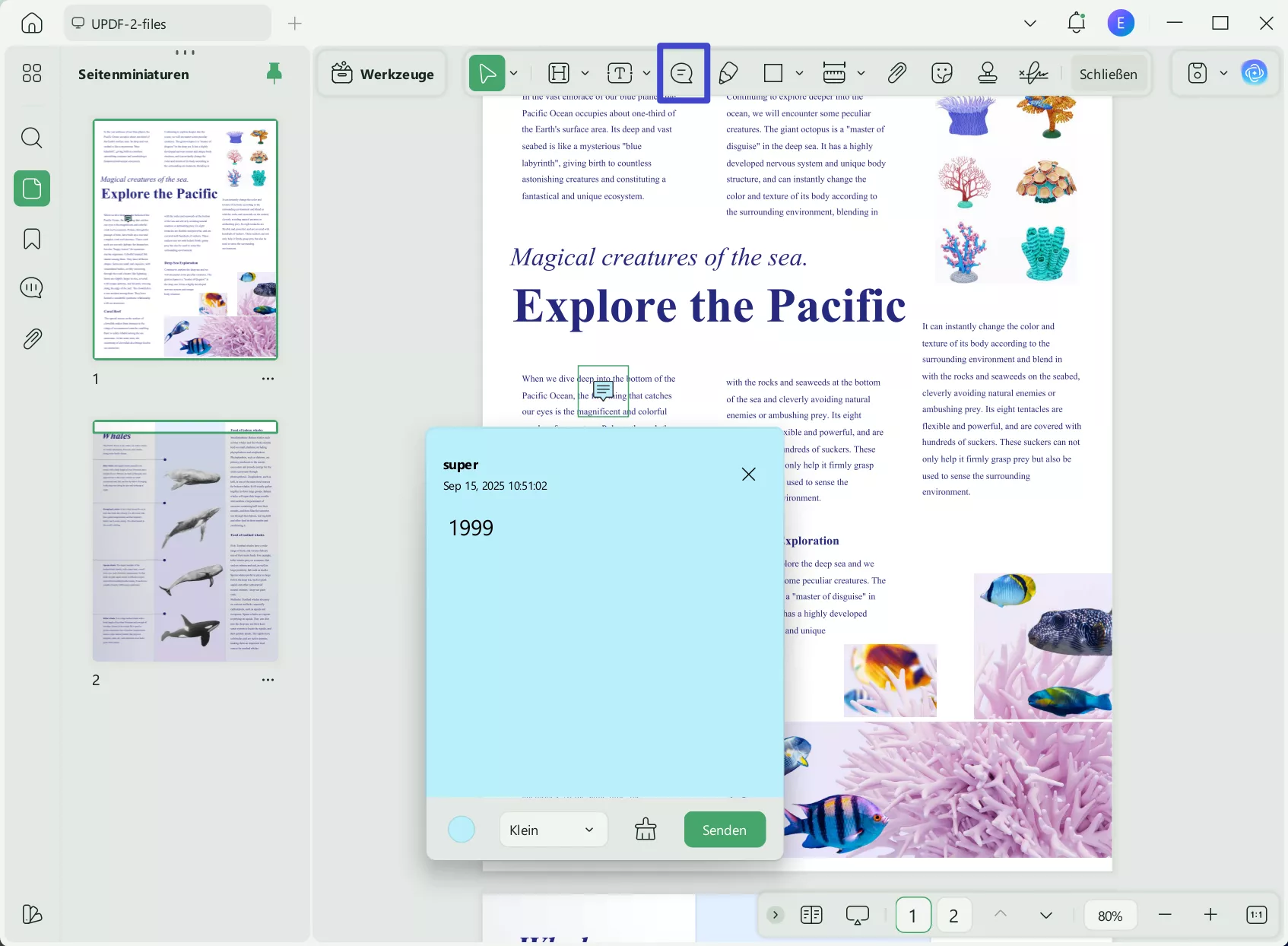Open the AI assistant
The height and width of the screenshot is (946, 1288).
click(1255, 71)
